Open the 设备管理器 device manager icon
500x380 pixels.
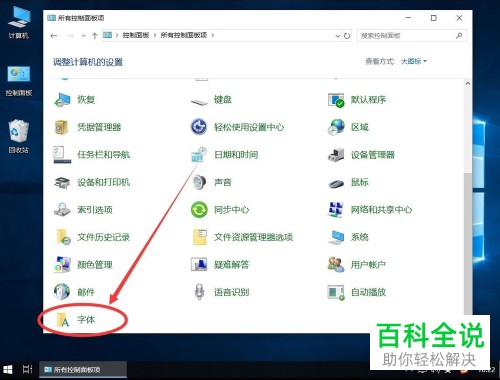[x=336, y=155]
